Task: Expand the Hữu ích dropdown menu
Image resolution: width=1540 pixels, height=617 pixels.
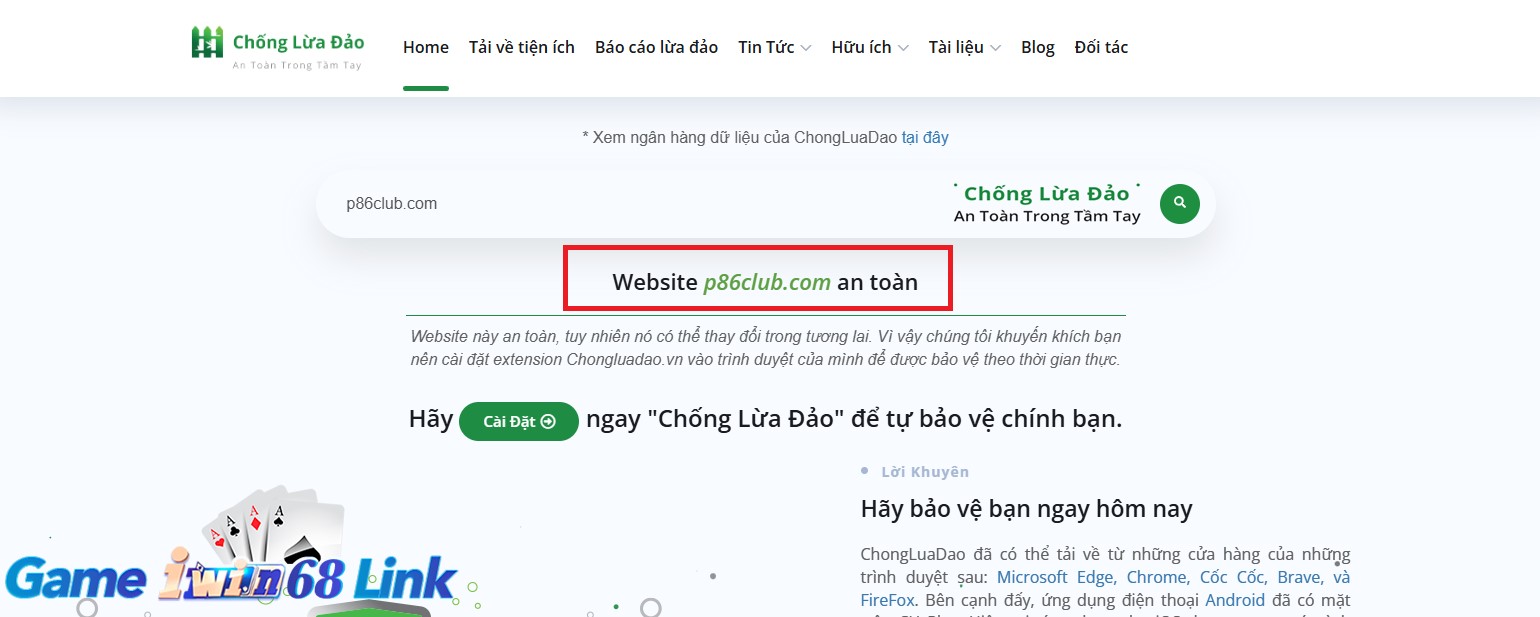Action: [x=869, y=47]
